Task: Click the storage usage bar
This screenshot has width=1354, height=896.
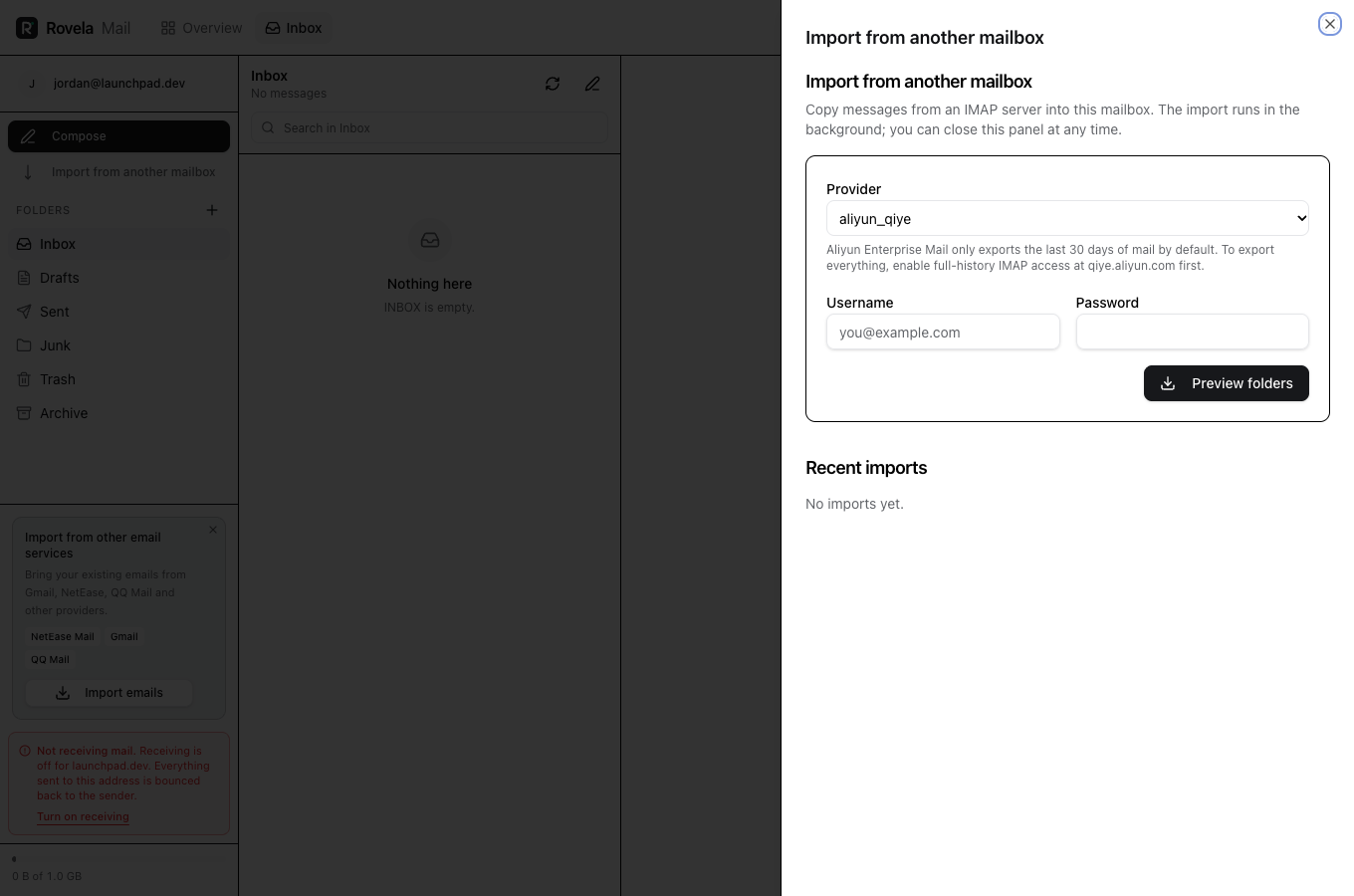Action: pyautogui.click(x=118, y=858)
